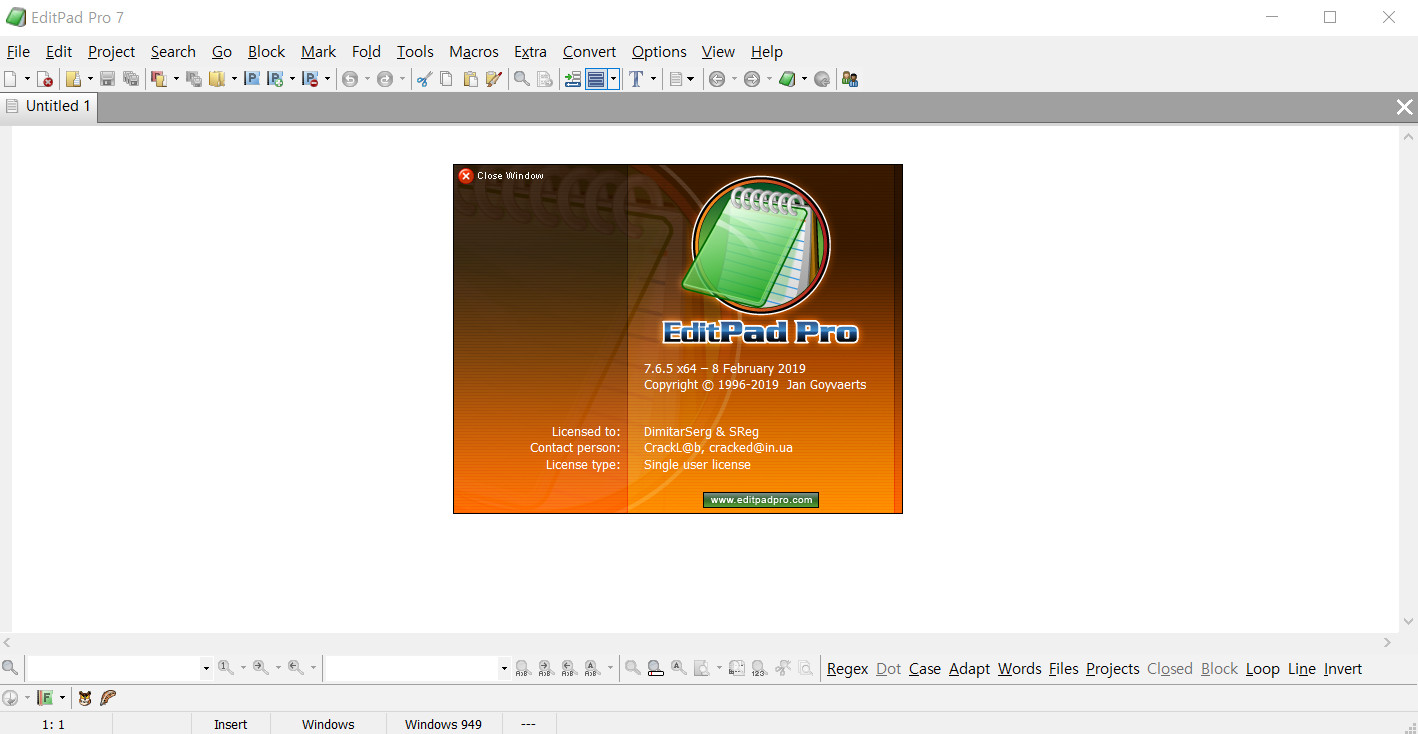Click the project icon with green plus

(x=275, y=79)
